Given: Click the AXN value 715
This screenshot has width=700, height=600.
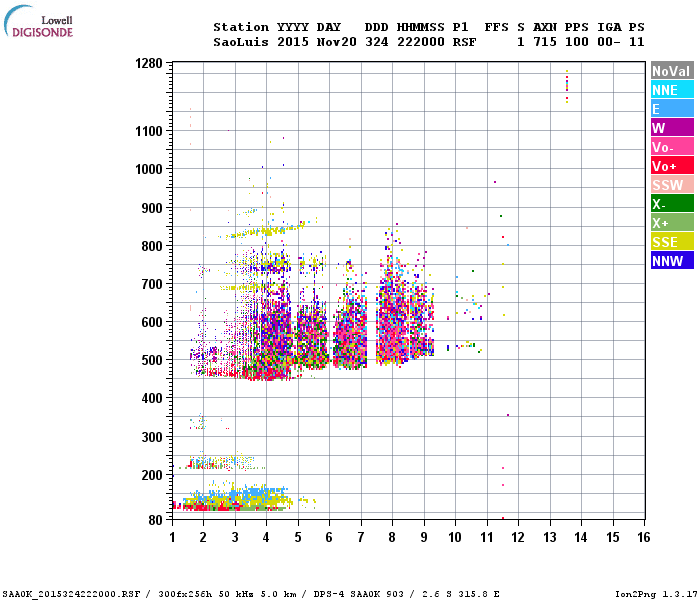Looking at the screenshot, I should pyautogui.click(x=545, y=42).
